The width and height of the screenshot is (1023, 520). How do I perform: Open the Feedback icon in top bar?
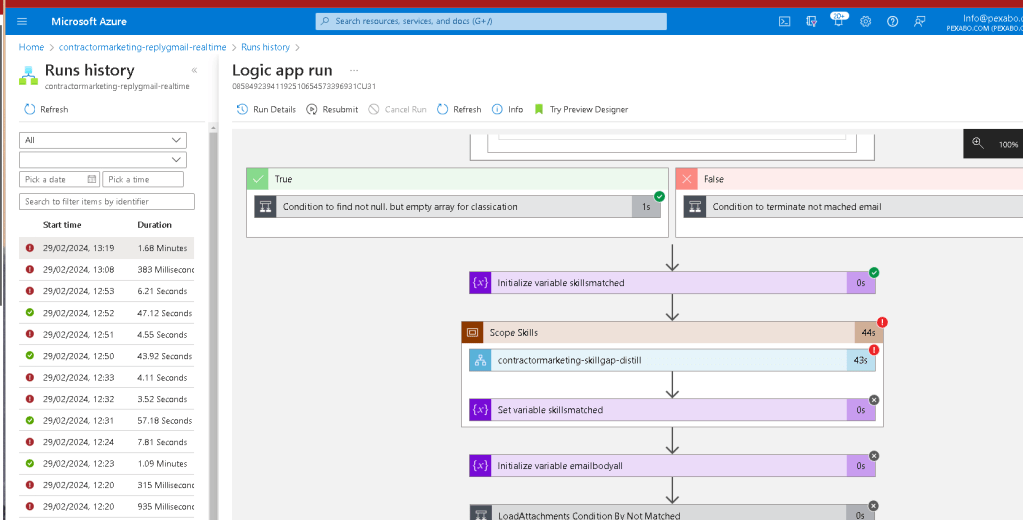point(919,22)
